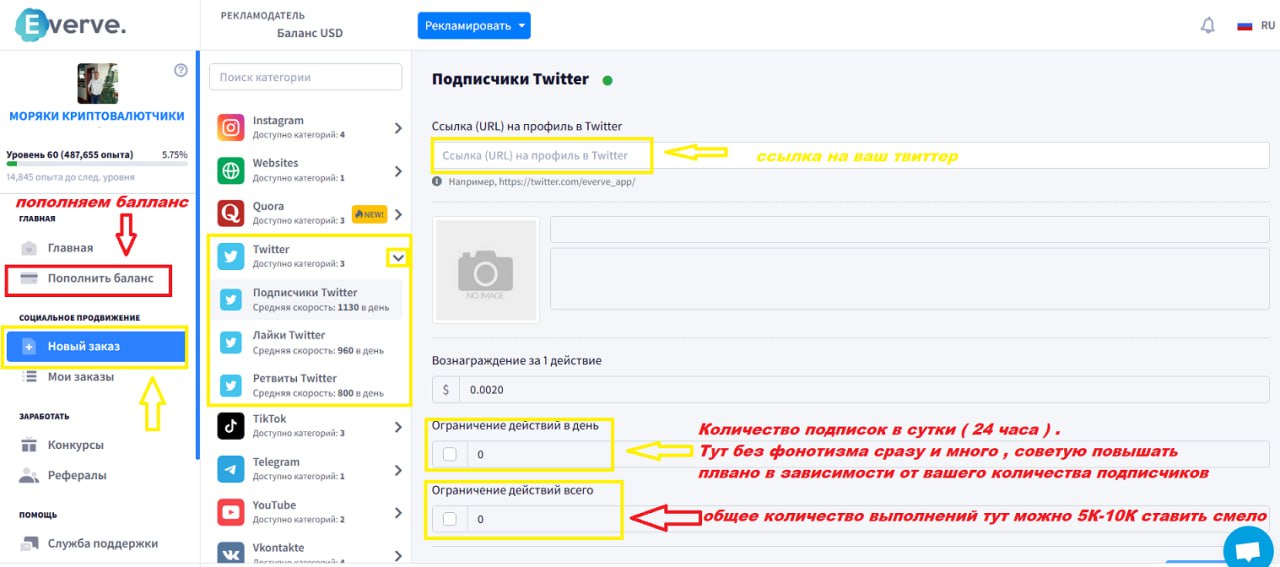Click the daily action limit number field
Screen dimensions: 1280x567
[x=868, y=454]
